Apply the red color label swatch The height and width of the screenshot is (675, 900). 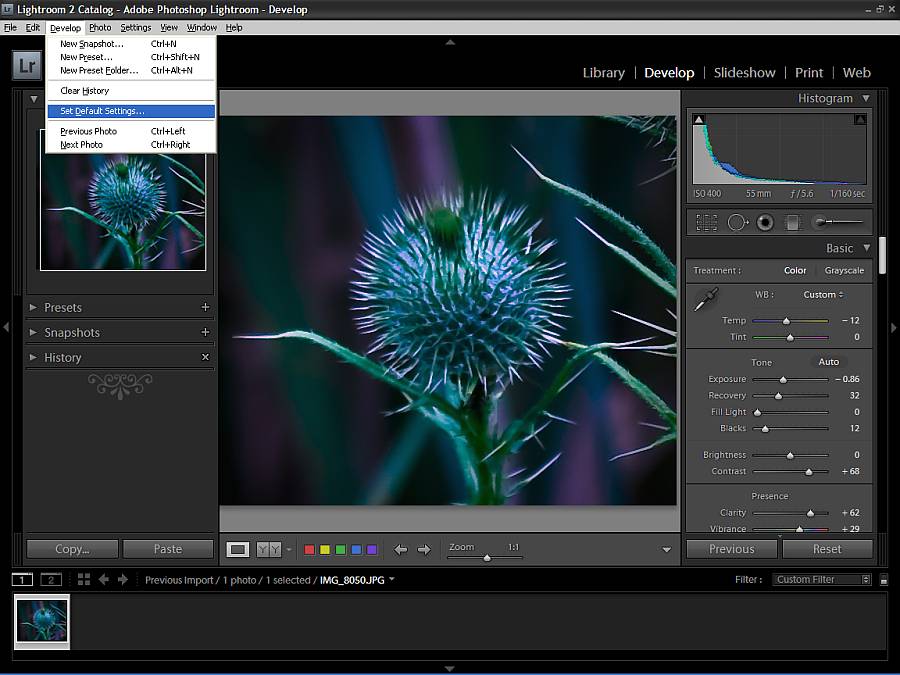click(309, 550)
